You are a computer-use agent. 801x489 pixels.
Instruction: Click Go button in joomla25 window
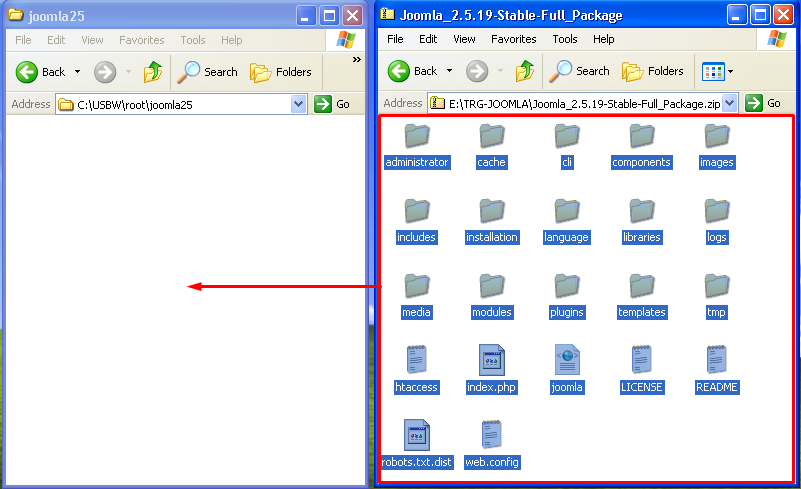click(332, 104)
